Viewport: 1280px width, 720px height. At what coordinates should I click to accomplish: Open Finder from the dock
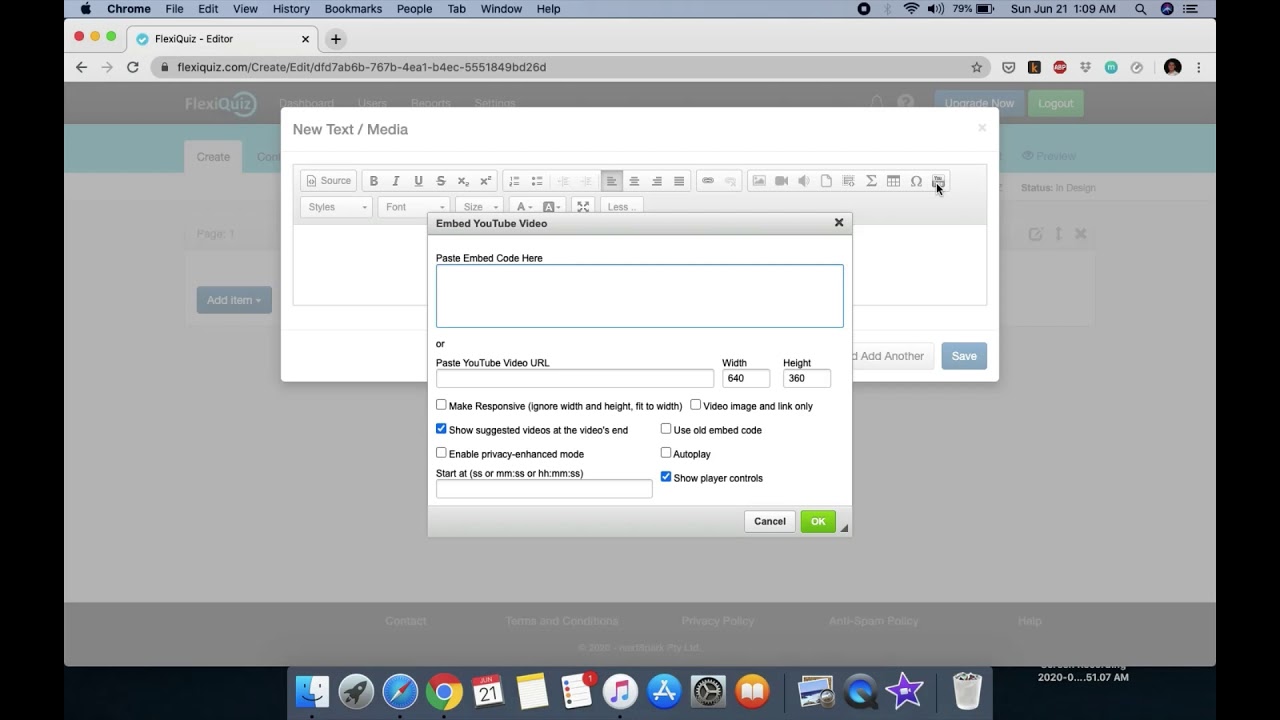click(x=312, y=691)
